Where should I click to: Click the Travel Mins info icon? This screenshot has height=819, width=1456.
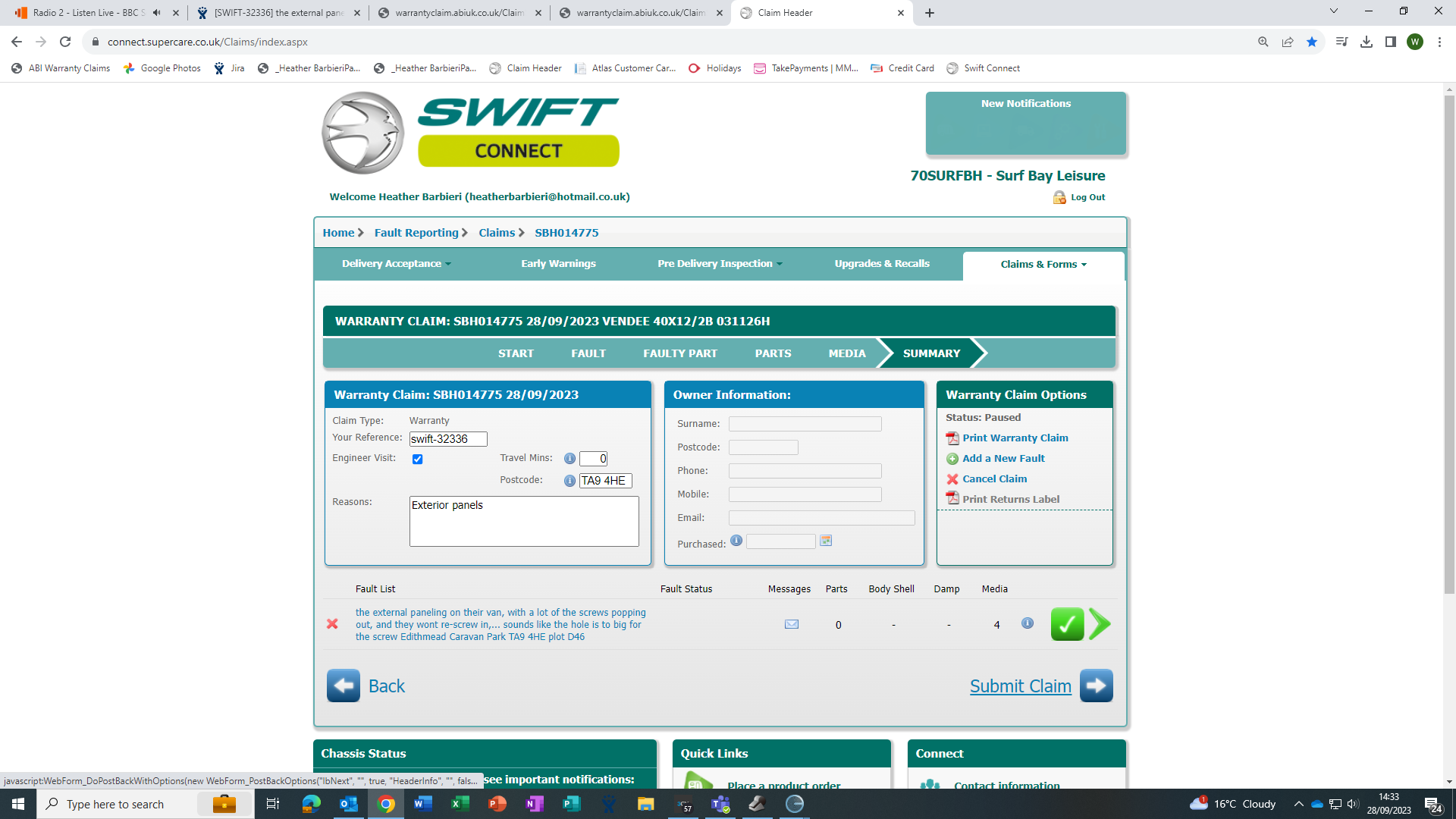[570, 459]
